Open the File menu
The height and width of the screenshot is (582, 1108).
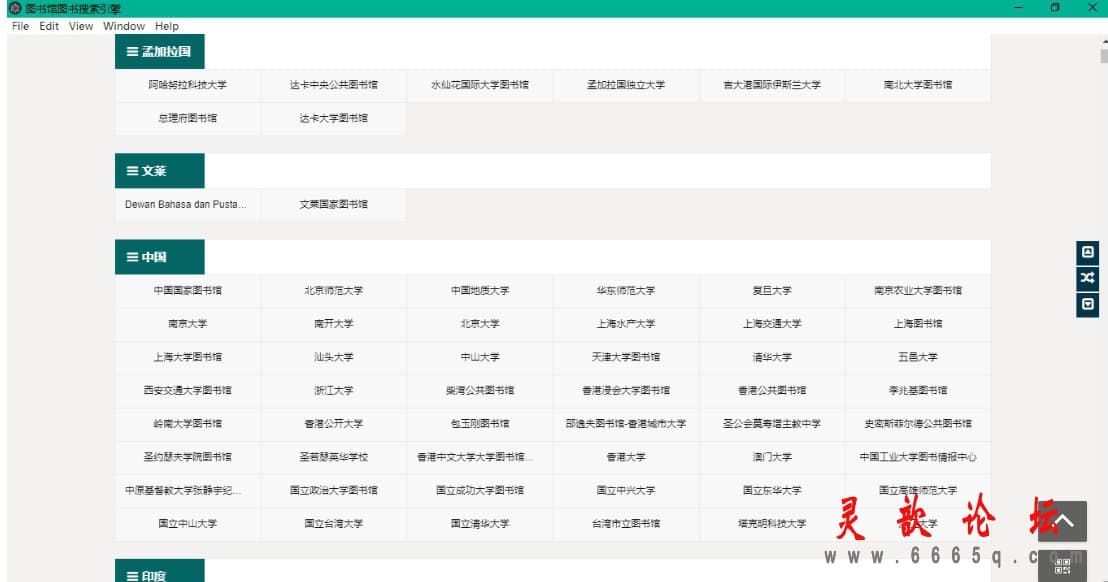[x=20, y=26]
